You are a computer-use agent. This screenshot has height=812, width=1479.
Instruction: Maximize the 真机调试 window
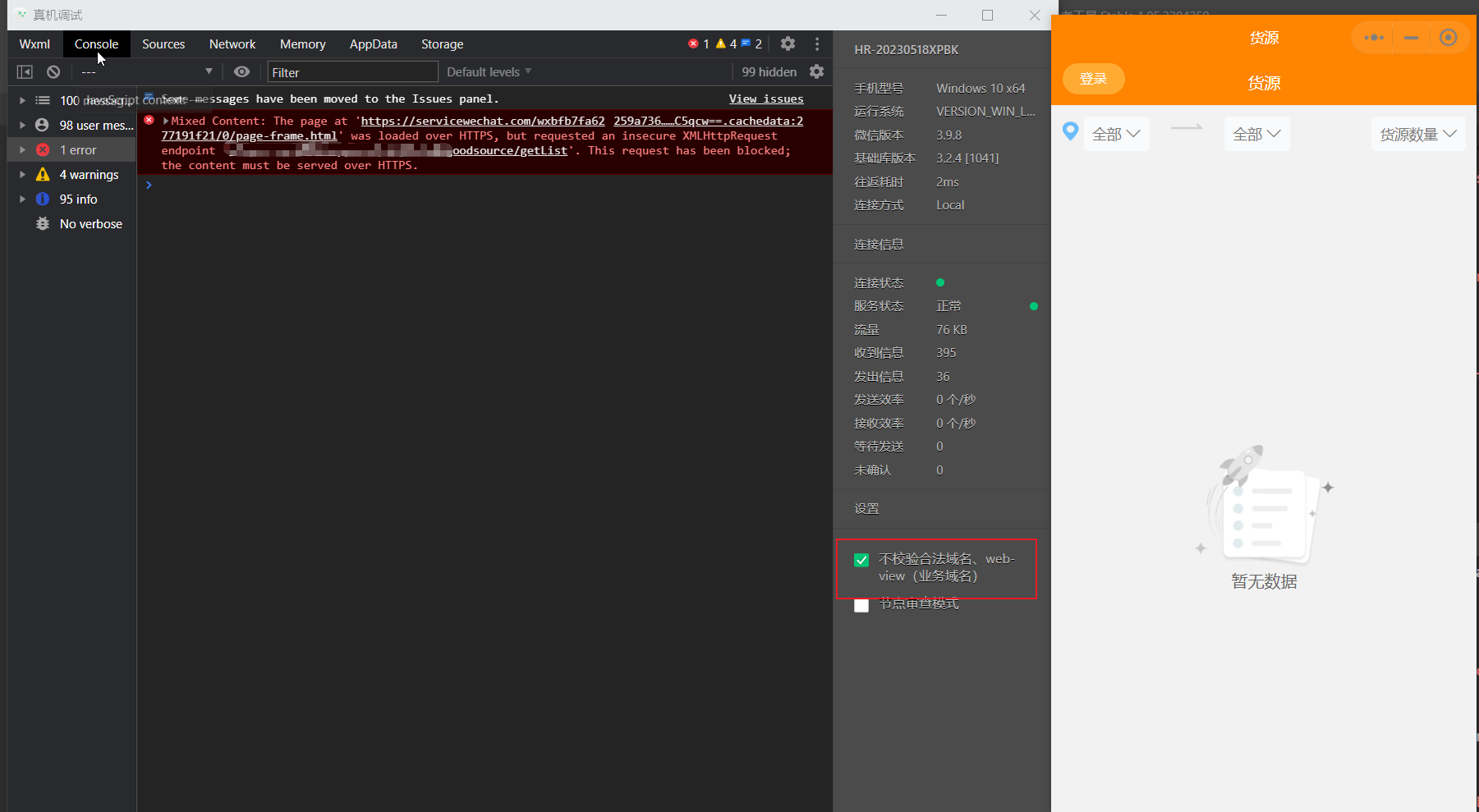coord(987,15)
